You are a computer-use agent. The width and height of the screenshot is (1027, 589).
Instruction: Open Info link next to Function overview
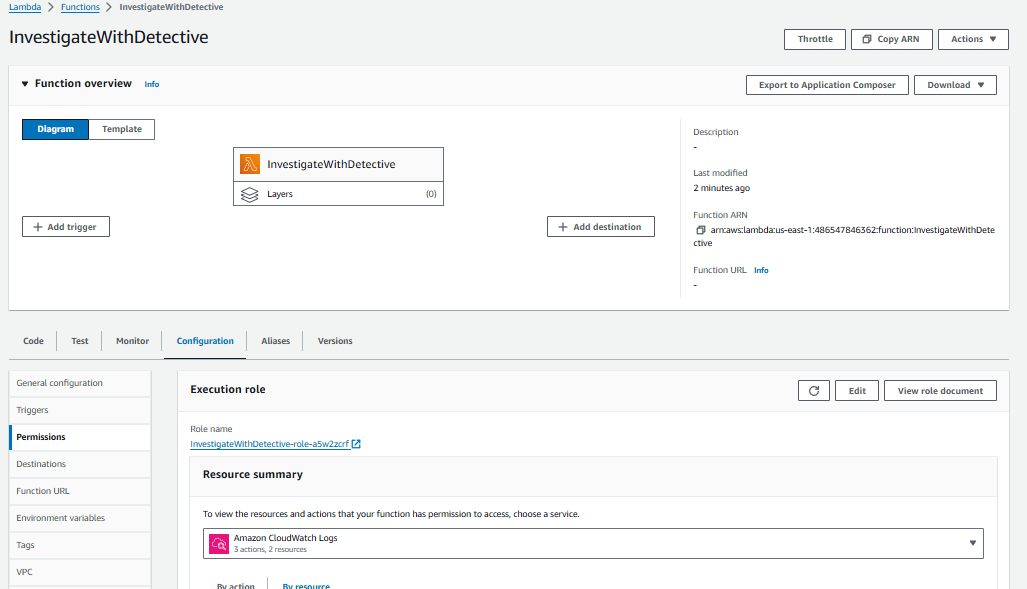[x=152, y=85]
